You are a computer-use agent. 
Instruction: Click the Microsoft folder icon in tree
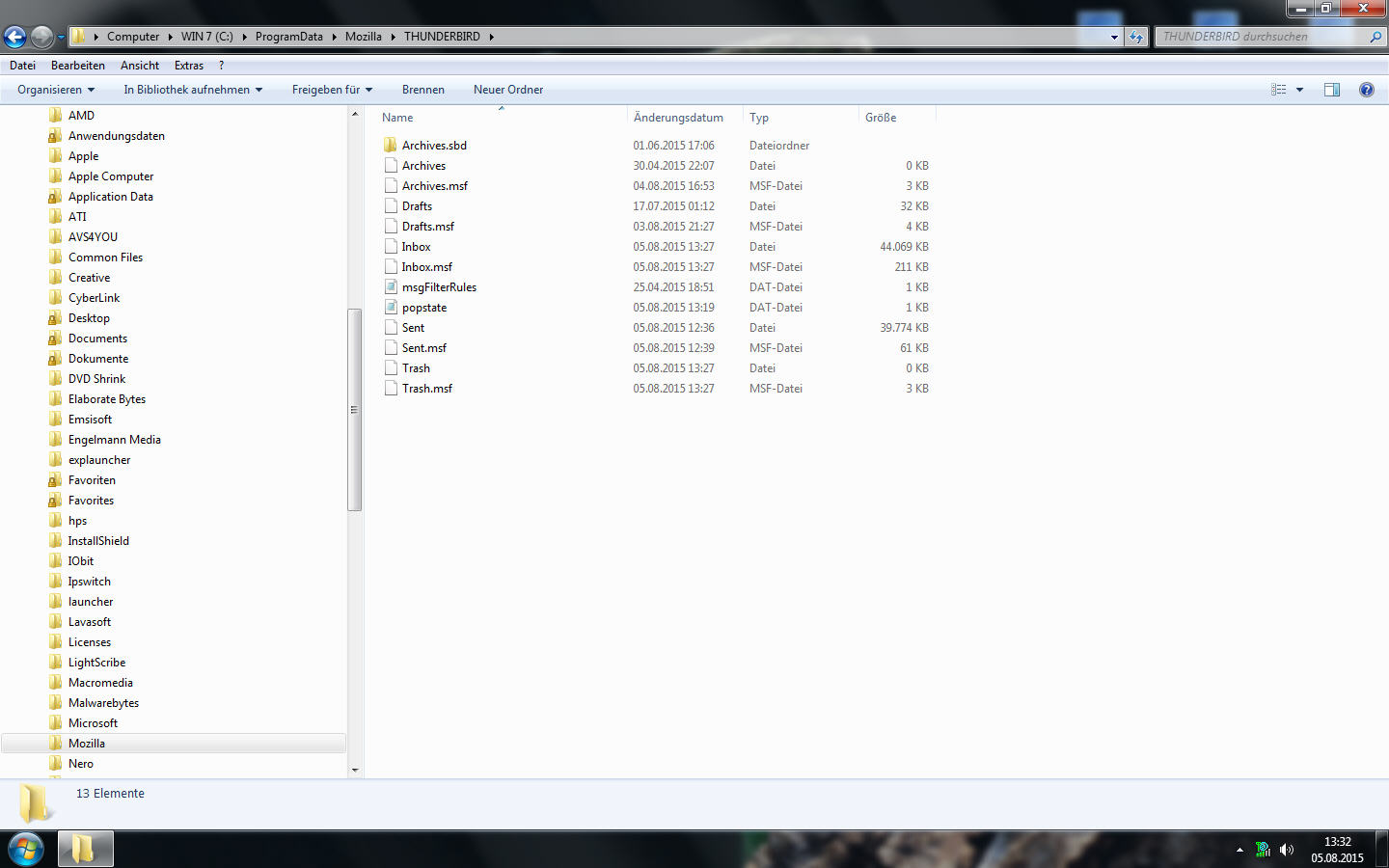click(x=55, y=723)
